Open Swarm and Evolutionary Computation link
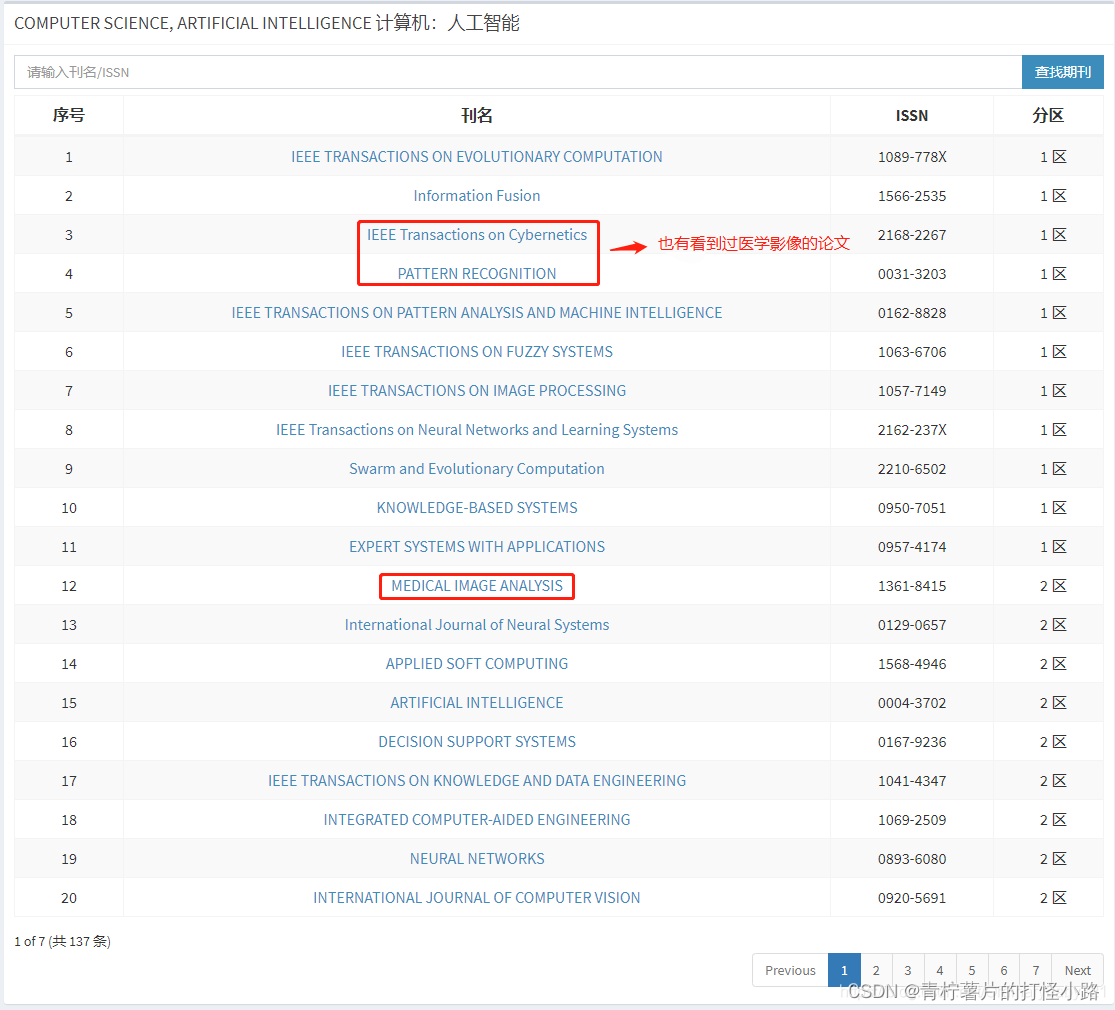 tap(476, 469)
